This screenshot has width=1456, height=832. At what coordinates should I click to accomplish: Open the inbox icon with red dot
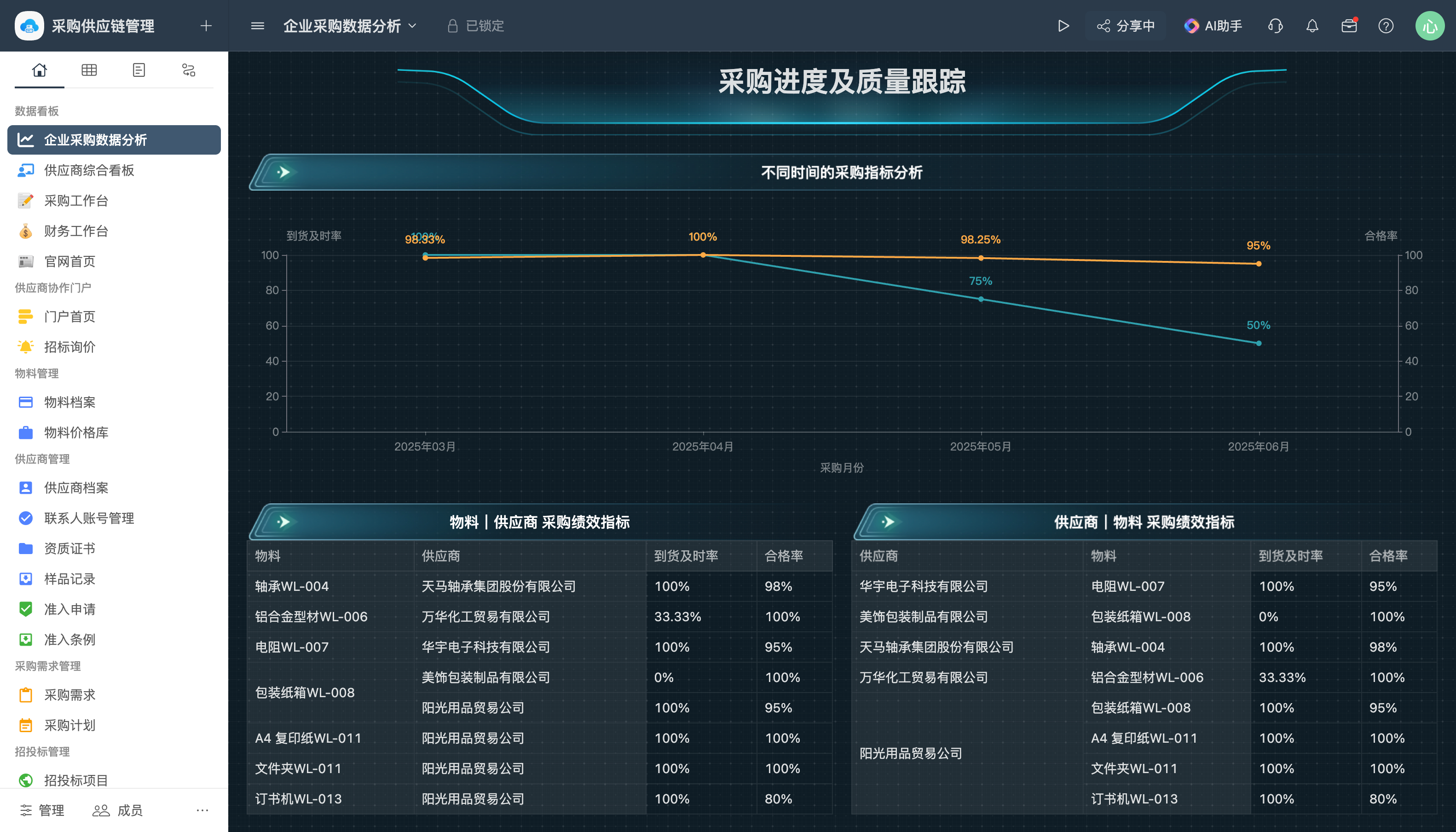pos(1349,26)
